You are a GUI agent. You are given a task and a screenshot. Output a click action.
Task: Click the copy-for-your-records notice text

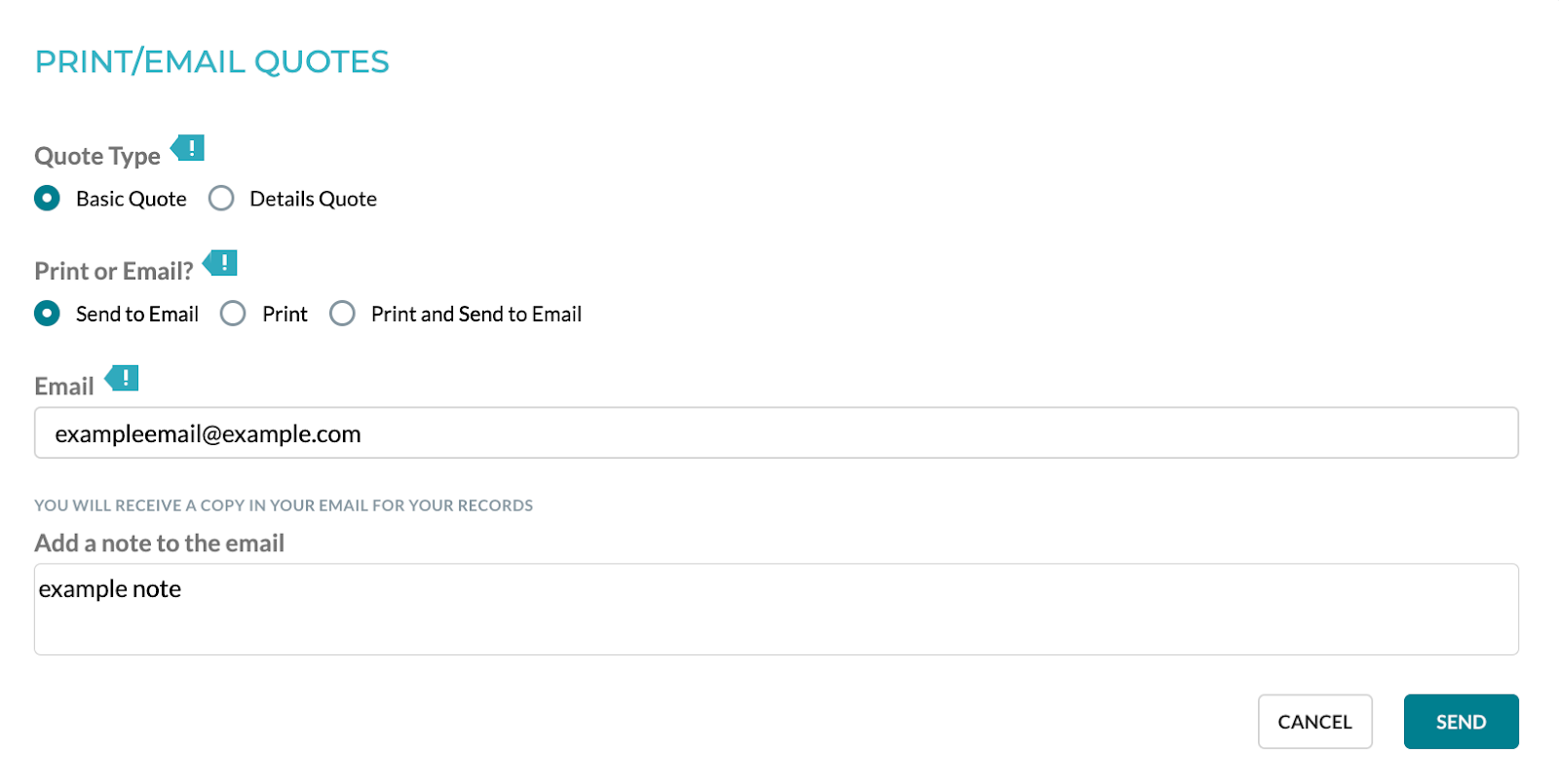284,505
